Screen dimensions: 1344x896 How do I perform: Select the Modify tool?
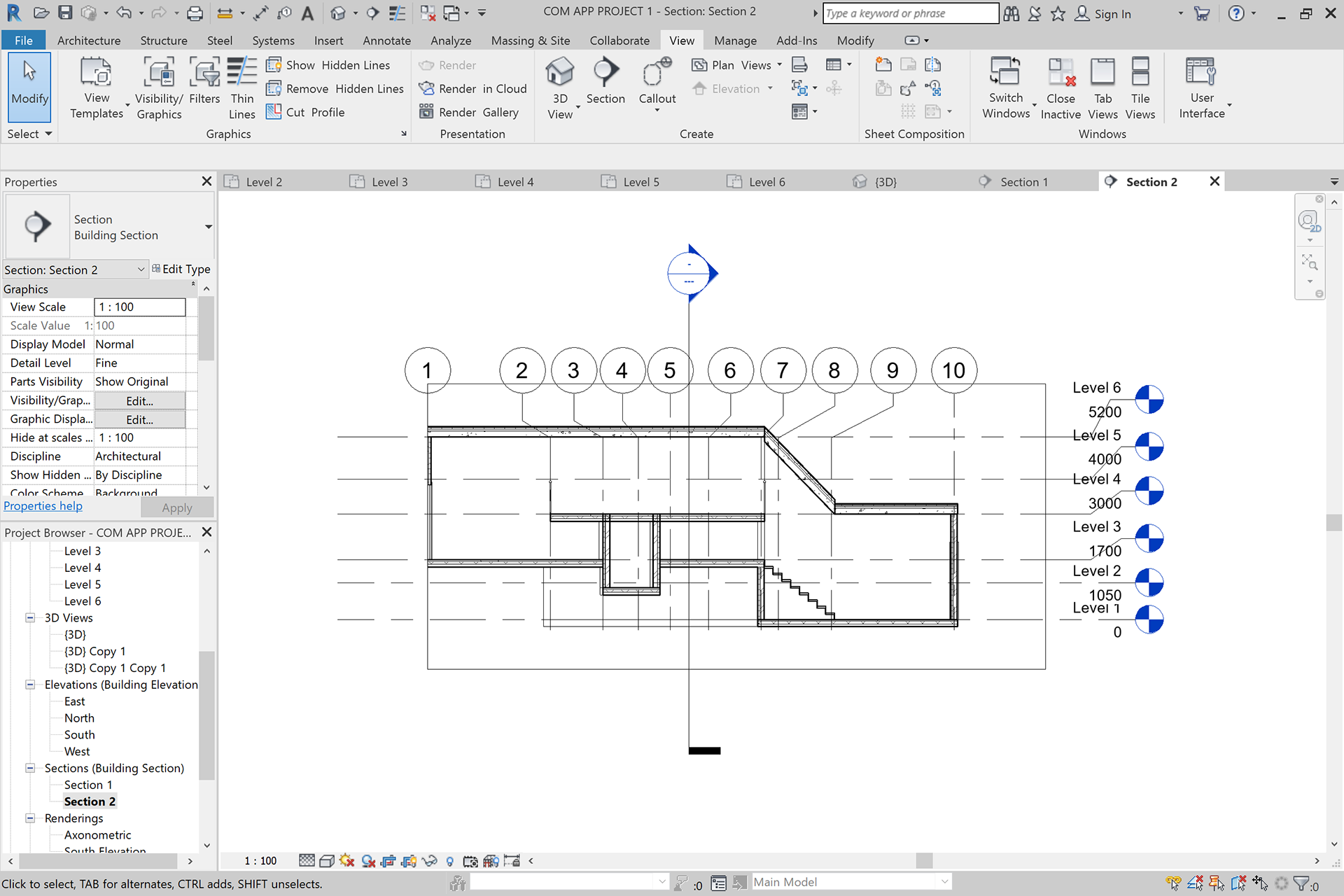coord(29,87)
